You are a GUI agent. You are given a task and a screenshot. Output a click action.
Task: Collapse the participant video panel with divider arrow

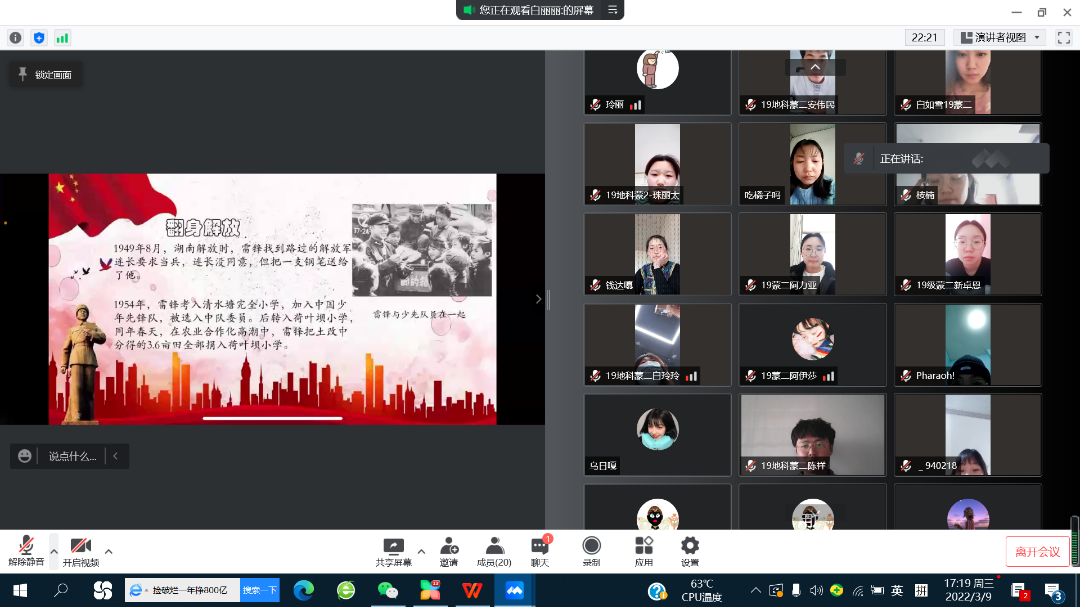[539, 299]
